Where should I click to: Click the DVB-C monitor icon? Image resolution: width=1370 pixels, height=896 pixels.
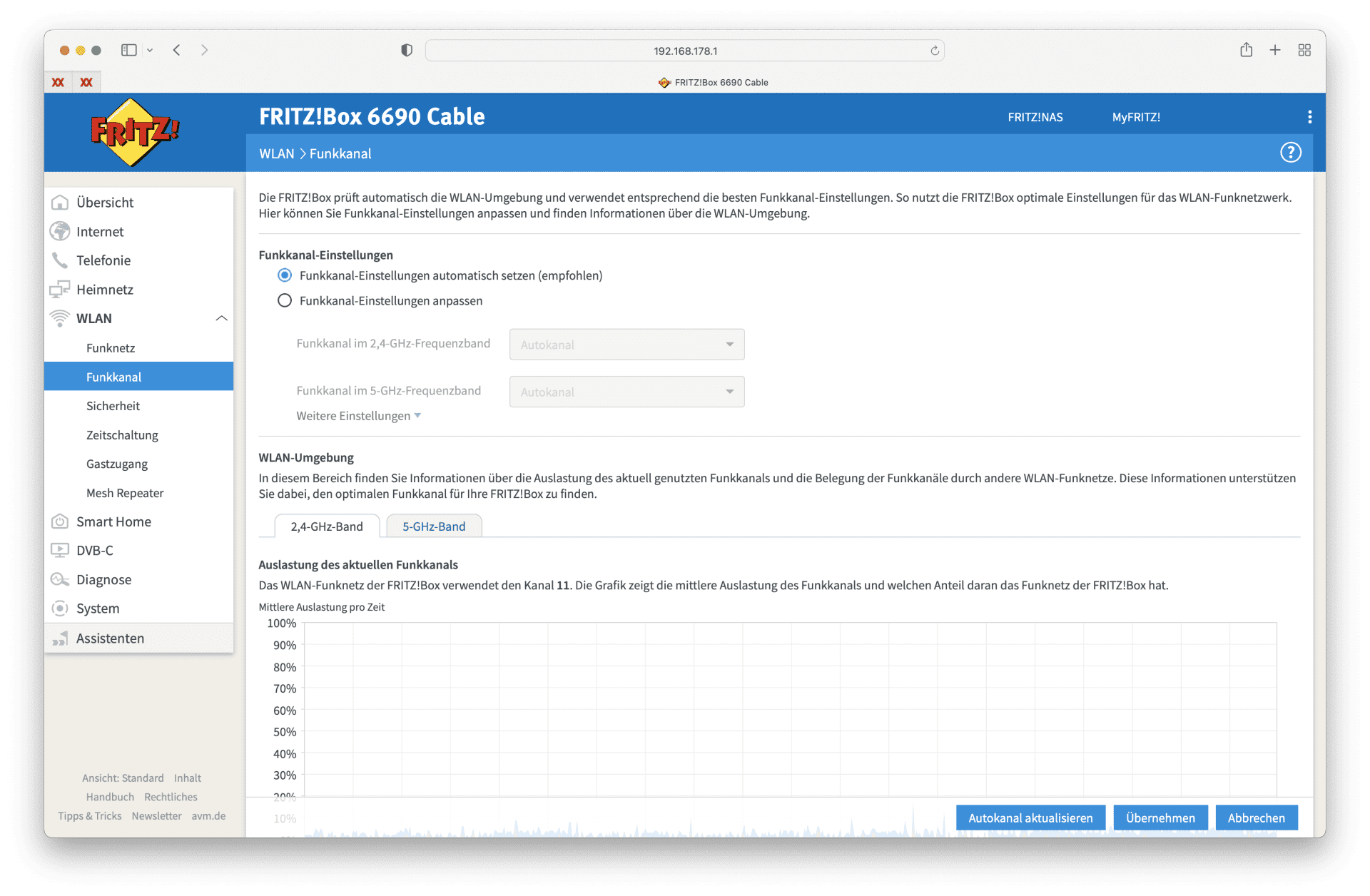tap(60, 551)
